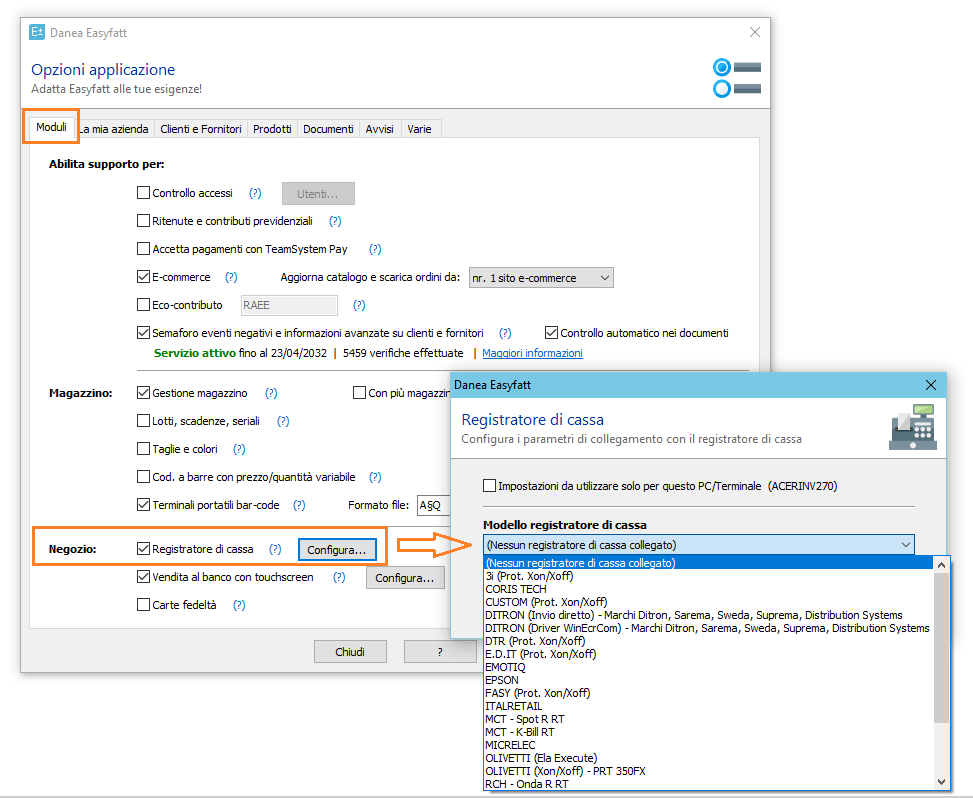Image resolution: width=973 pixels, height=798 pixels.
Task: Enable Carte fedeltà checkbox
Action: pyautogui.click(x=143, y=604)
